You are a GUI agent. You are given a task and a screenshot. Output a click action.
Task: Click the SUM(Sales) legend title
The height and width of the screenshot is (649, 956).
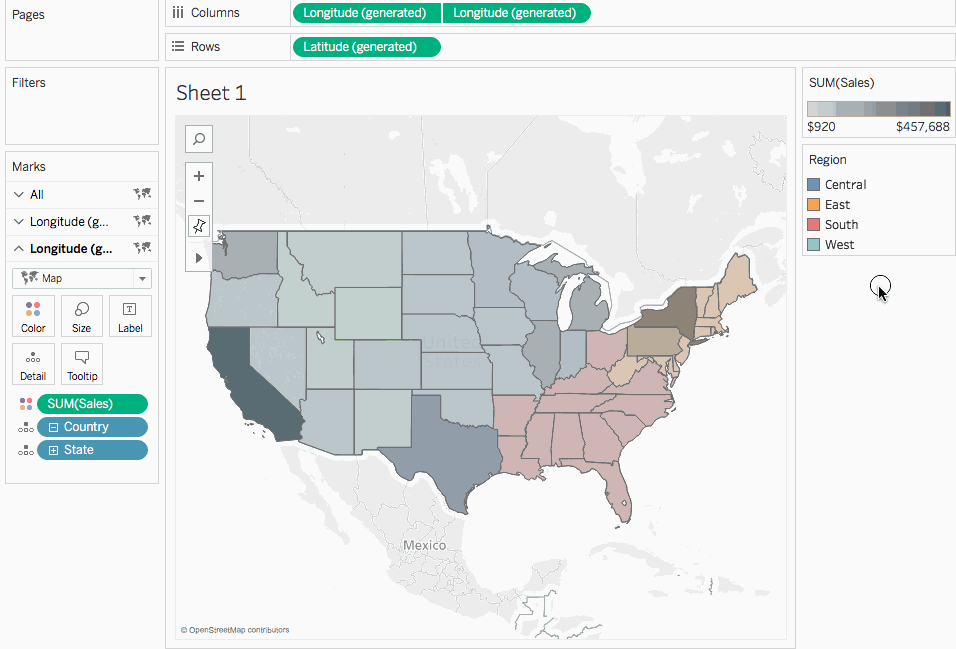[841, 83]
